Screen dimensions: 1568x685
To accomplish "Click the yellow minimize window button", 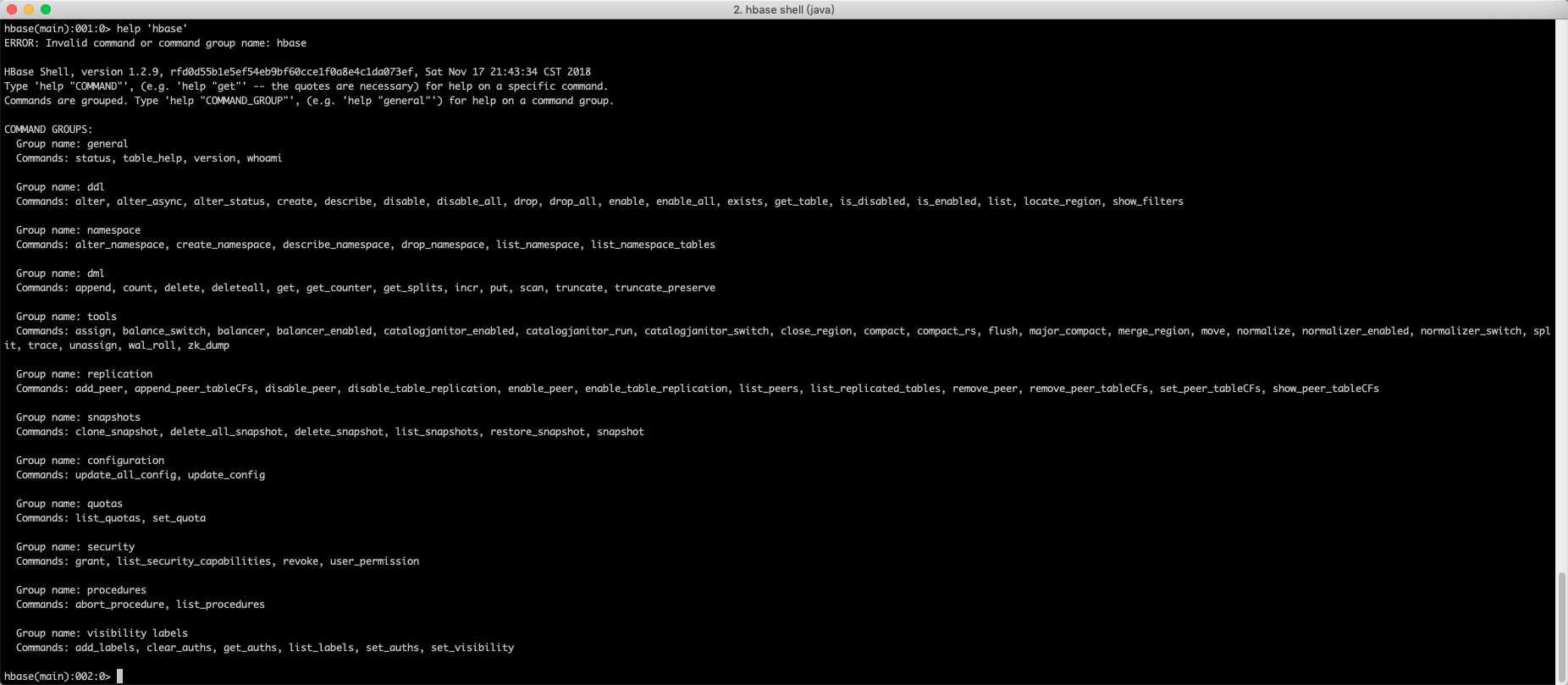I will pyautogui.click(x=29, y=9).
